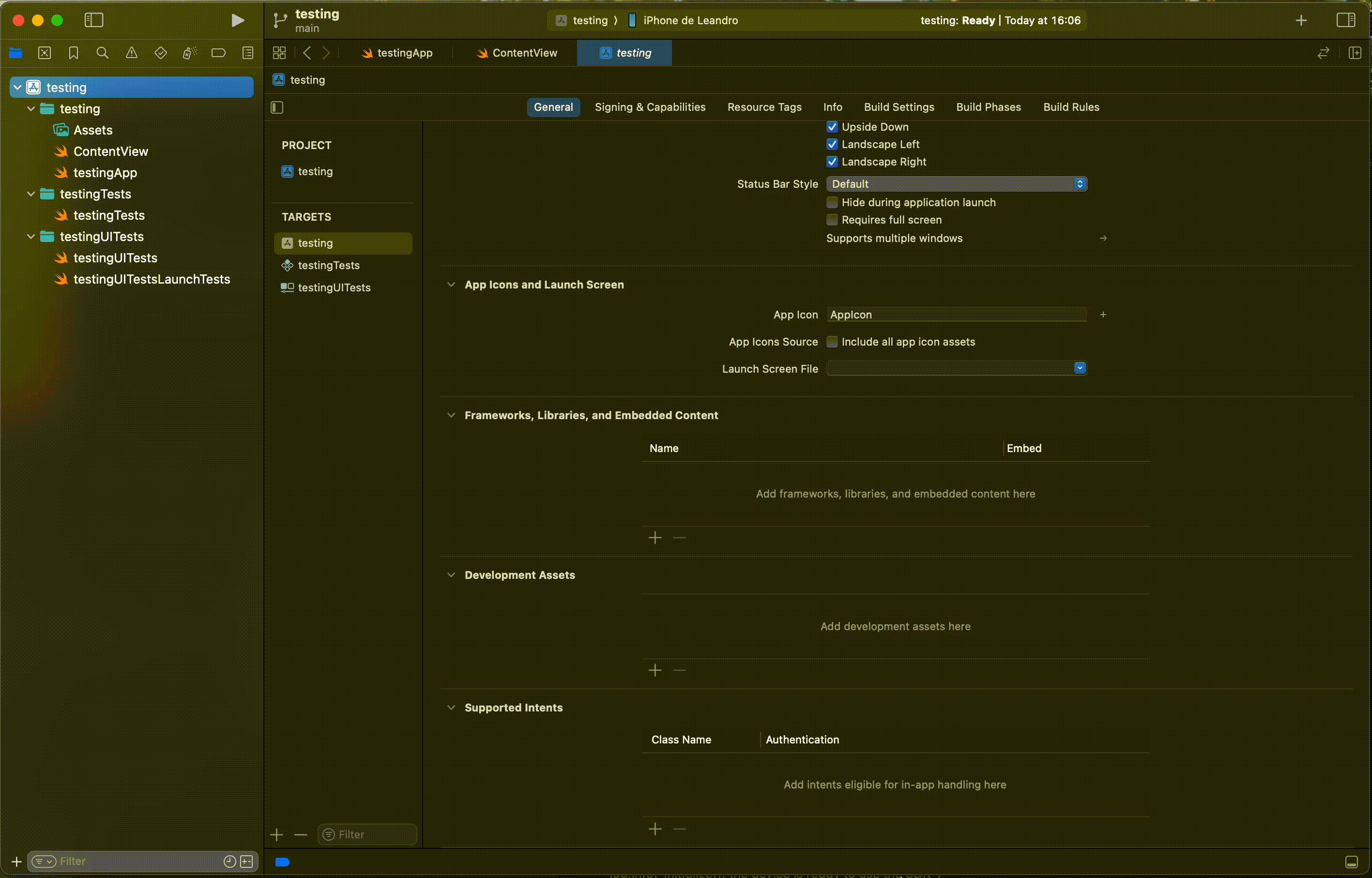Click the blue tag at bottom bar

(283, 862)
